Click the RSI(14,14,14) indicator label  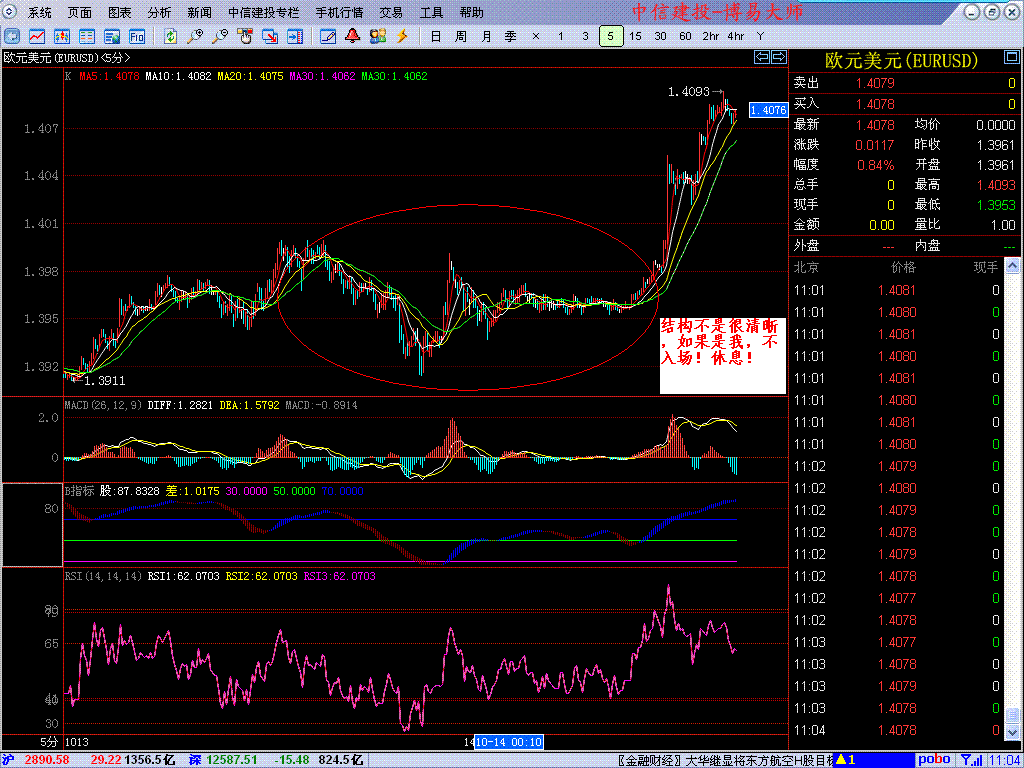pos(103,577)
